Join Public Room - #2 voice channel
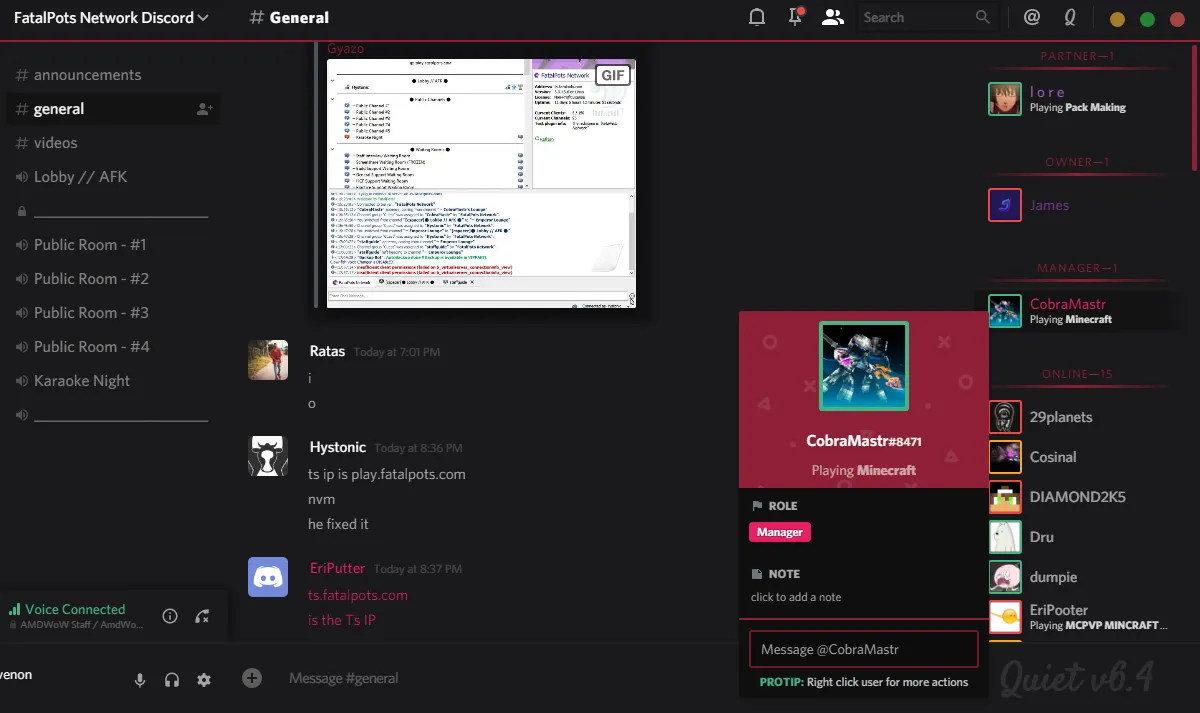Screen dimensions: 1200x713 click(x=111, y=279)
